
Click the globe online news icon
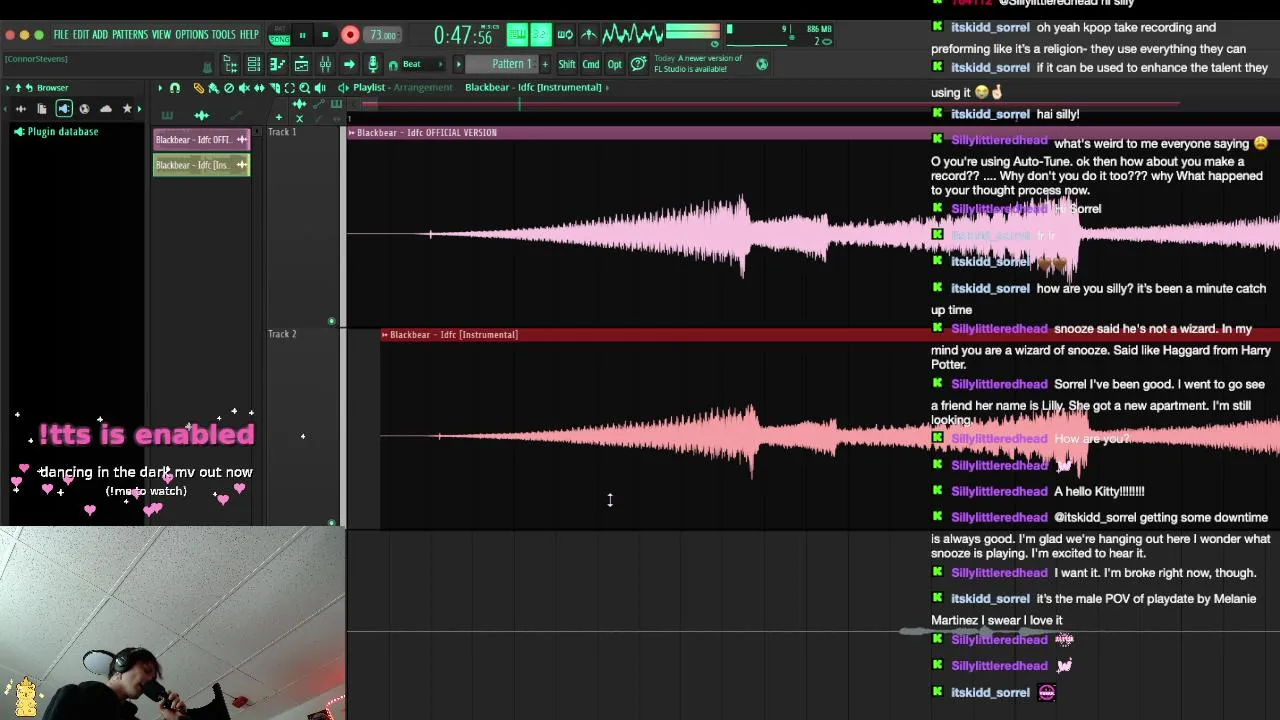click(x=761, y=65)
